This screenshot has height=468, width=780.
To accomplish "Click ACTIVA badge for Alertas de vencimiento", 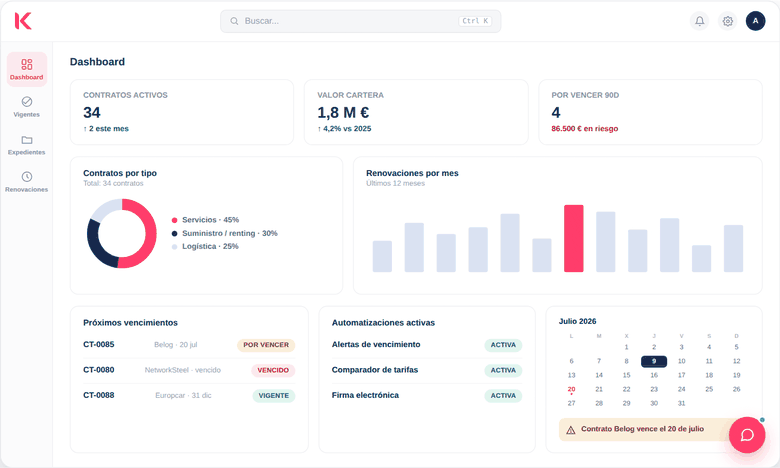I will [x=503, y=345].
